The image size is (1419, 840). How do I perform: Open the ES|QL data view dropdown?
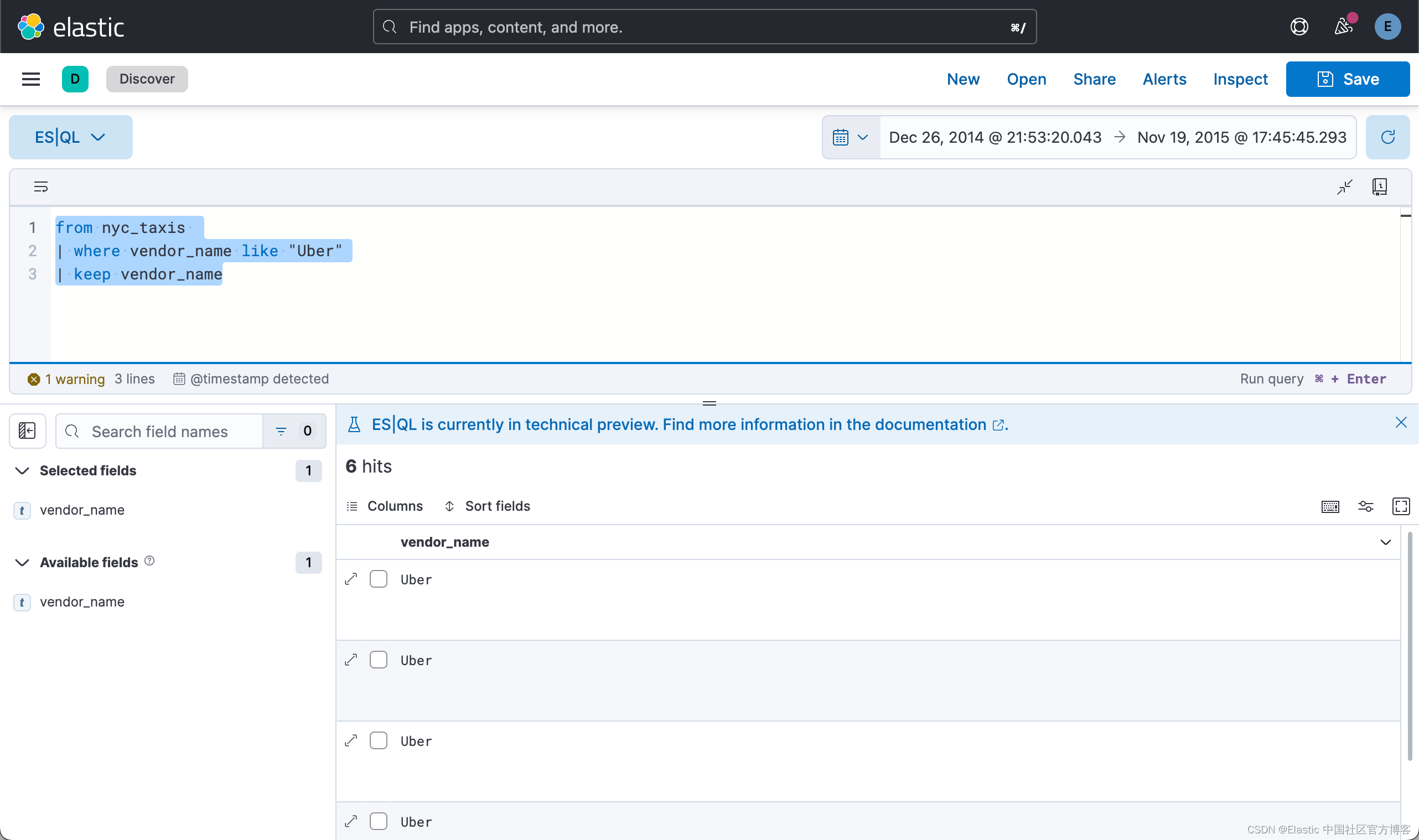point(70,137)
